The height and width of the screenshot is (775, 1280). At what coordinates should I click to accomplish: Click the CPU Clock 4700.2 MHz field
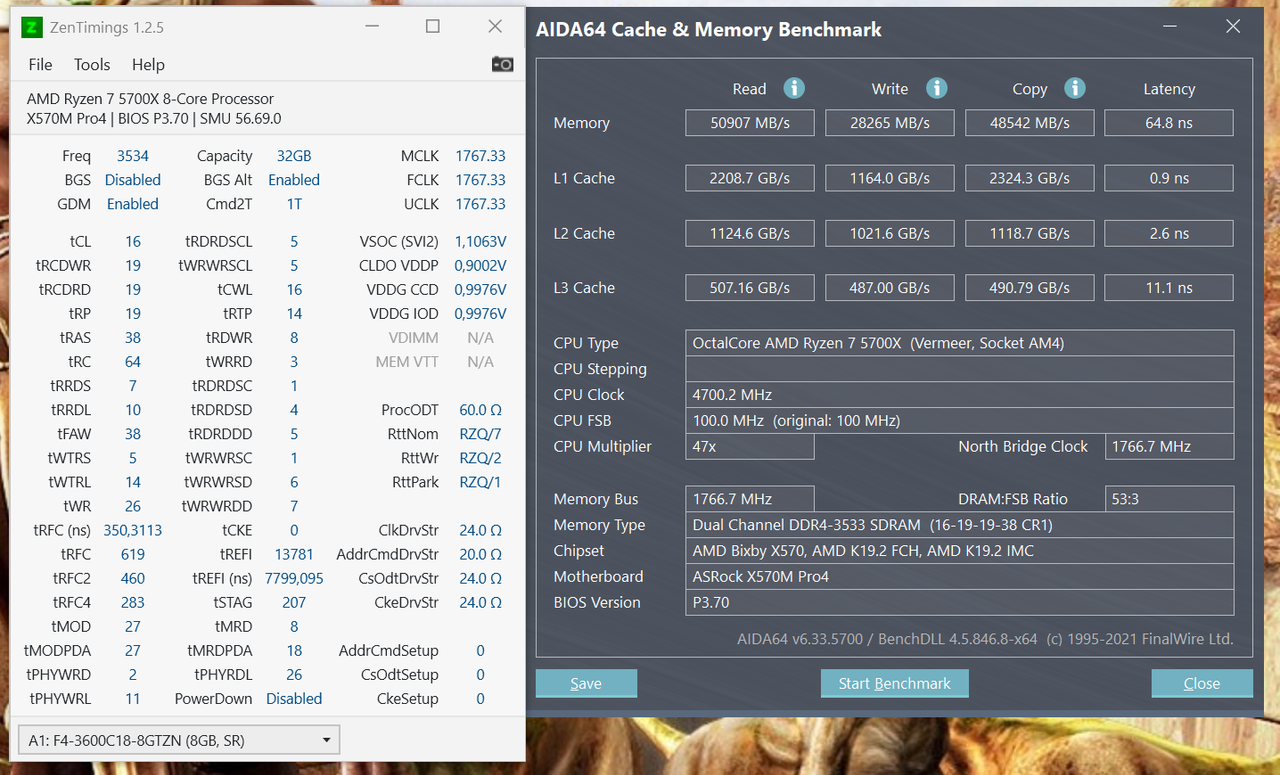pos(959,395)
